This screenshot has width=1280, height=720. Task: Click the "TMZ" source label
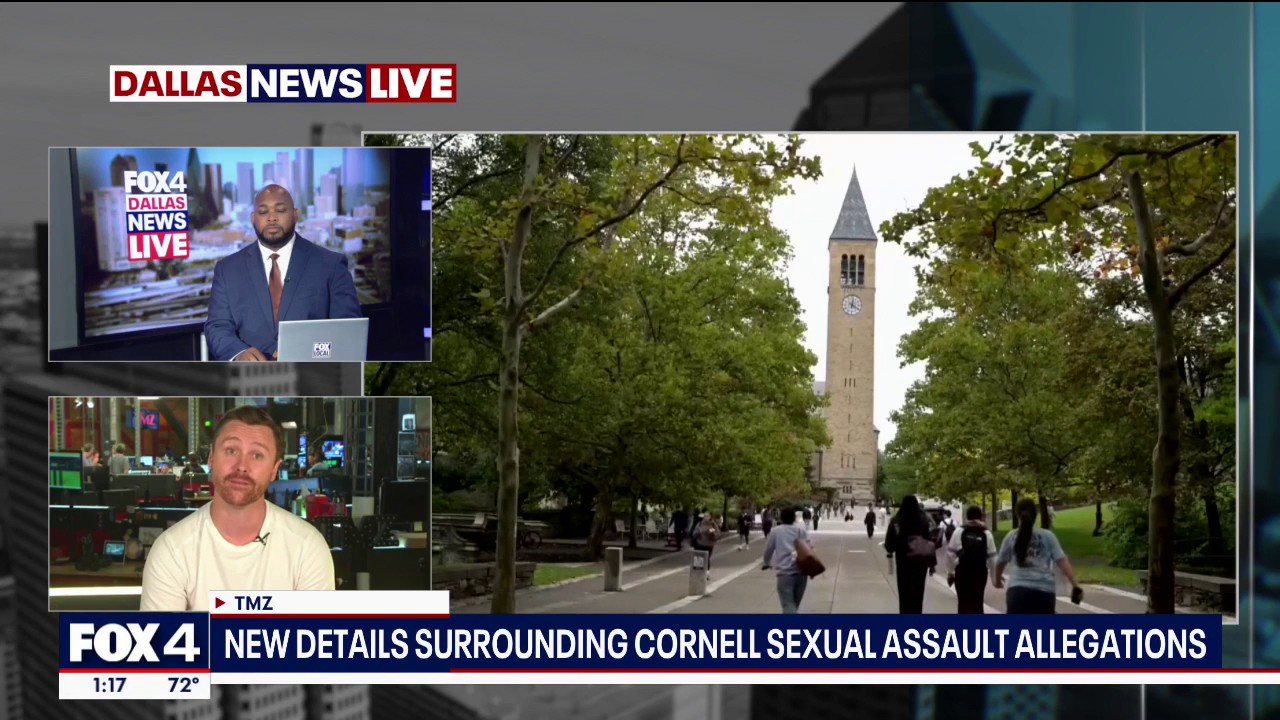[x=254, y=603]
